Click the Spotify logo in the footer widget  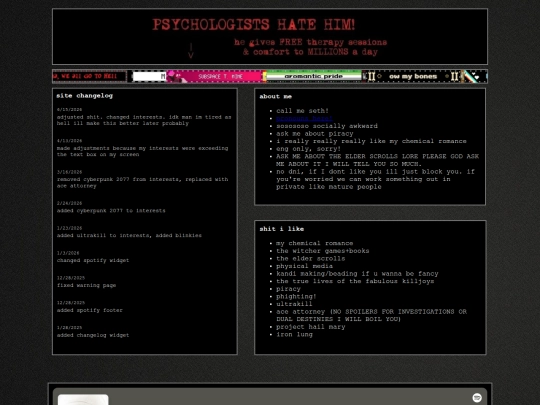tap(477, 398)
